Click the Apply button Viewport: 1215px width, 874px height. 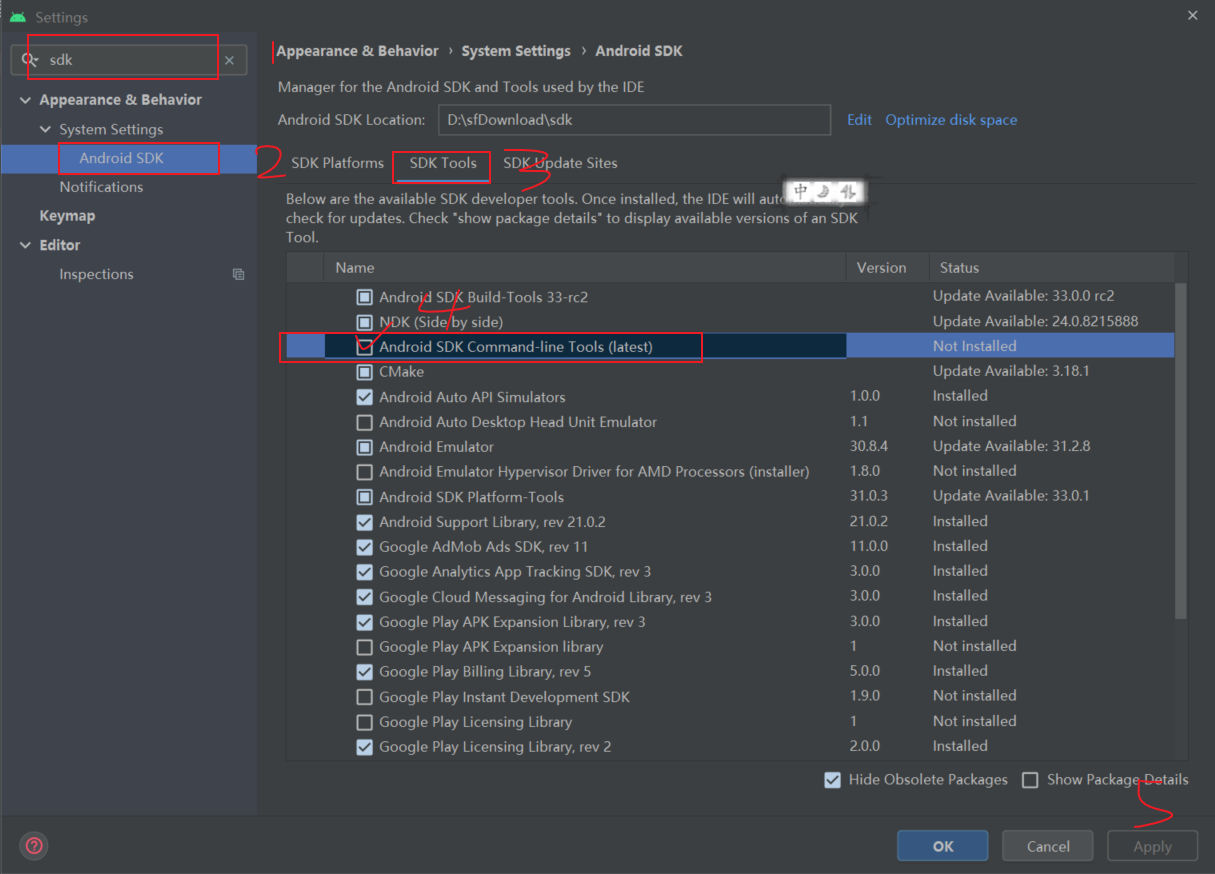1152,846
